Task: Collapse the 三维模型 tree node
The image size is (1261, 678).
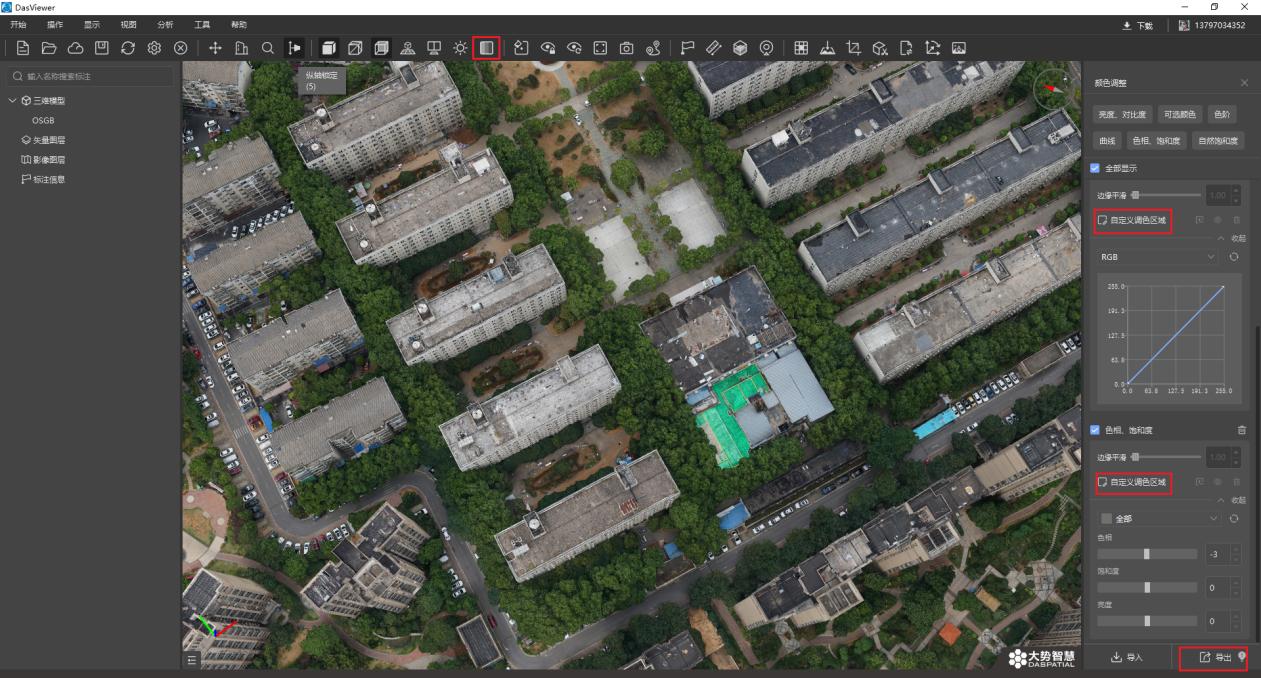Action: pyautogui.click(x=12, y=101)
